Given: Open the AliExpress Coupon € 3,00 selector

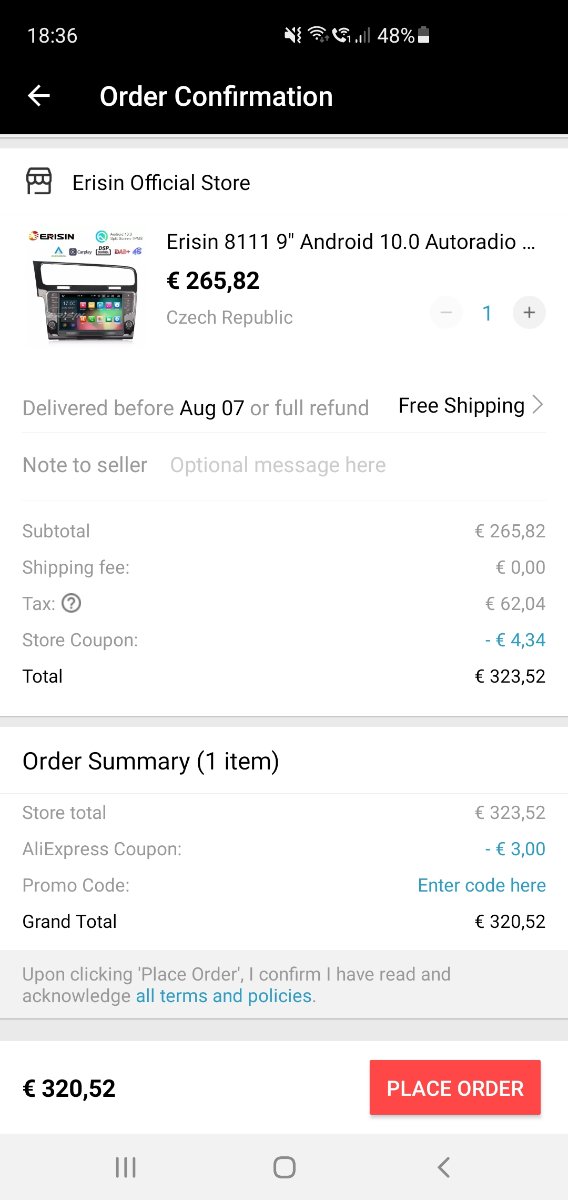Looking at the screenshot, I should point(515,849).
